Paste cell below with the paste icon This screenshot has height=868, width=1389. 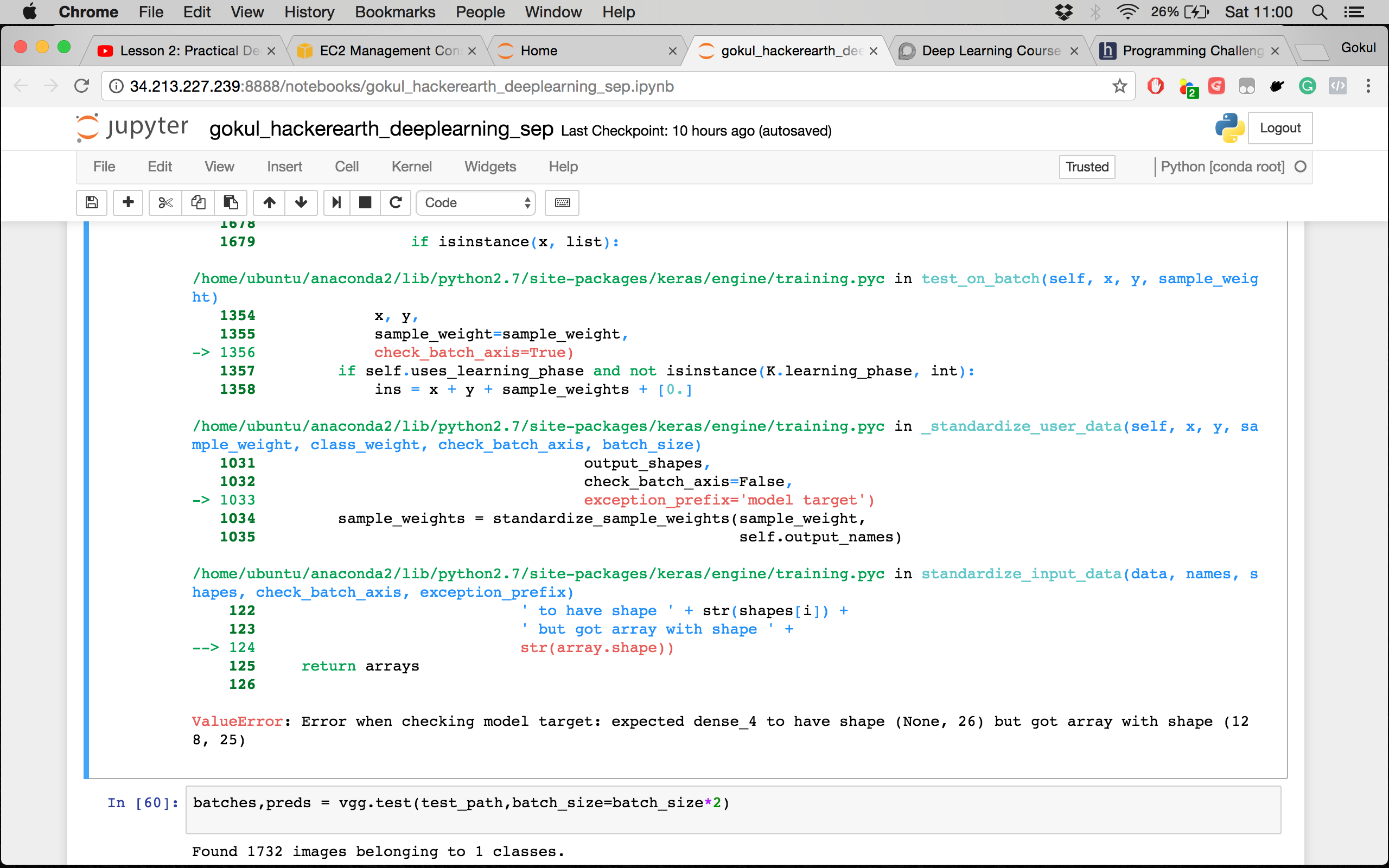point(230,203)
